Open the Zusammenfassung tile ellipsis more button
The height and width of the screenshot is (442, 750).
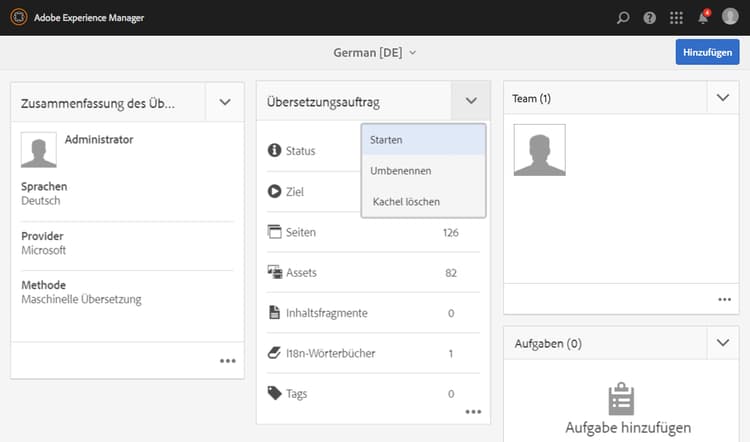(x=228, y=361)
